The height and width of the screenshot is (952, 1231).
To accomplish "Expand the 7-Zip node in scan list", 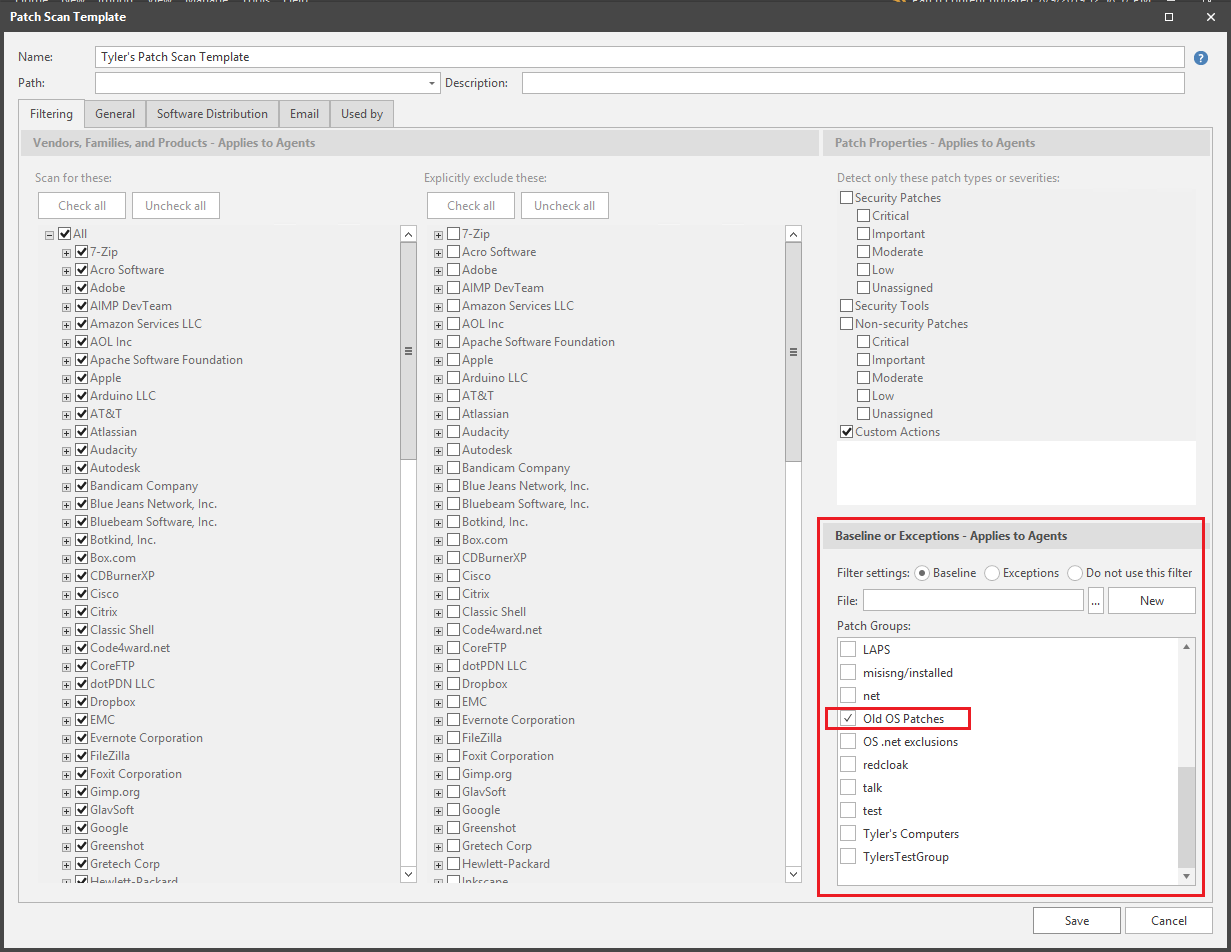I will tap(67, 253).
